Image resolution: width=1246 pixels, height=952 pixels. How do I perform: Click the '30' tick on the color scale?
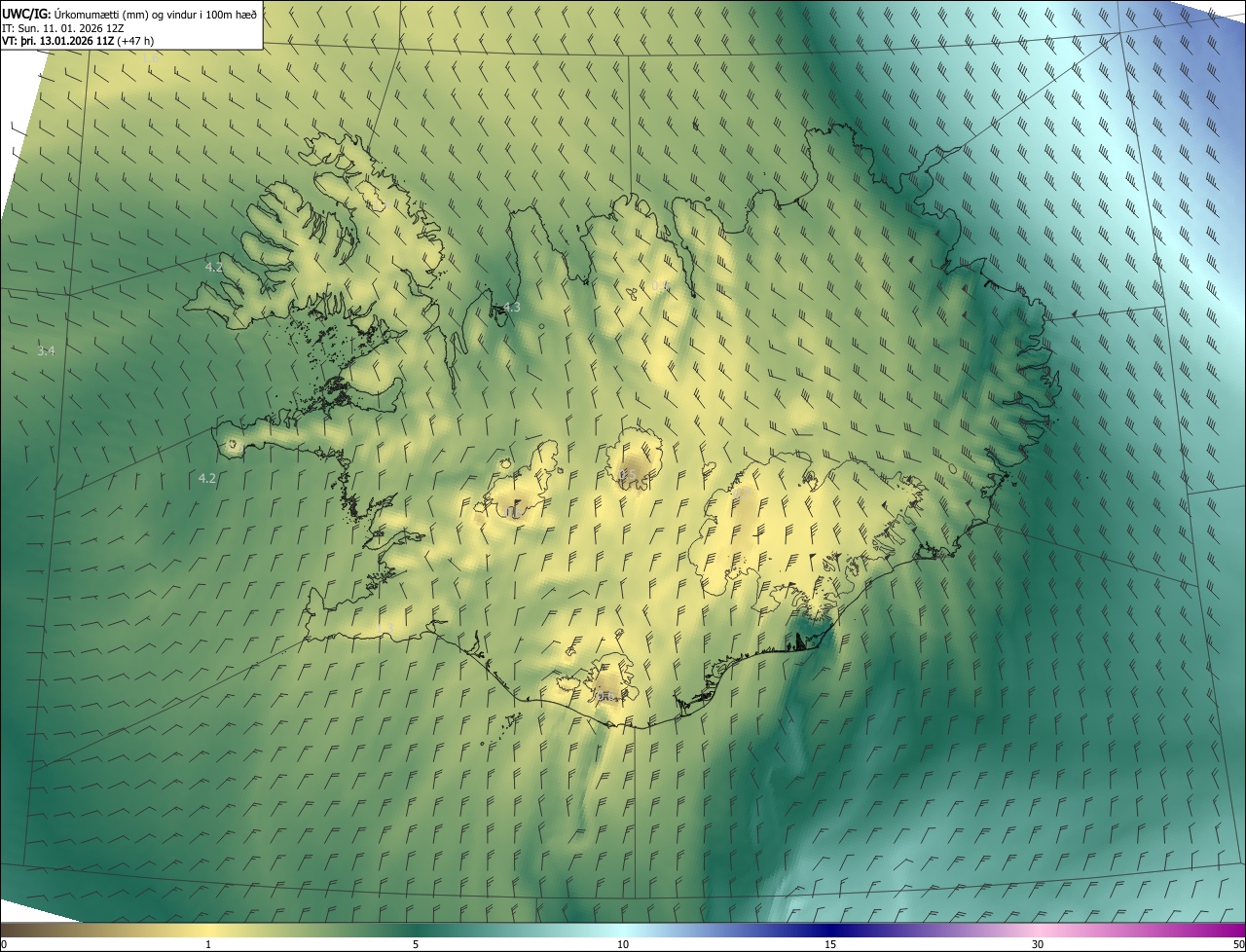[1038, 945]
